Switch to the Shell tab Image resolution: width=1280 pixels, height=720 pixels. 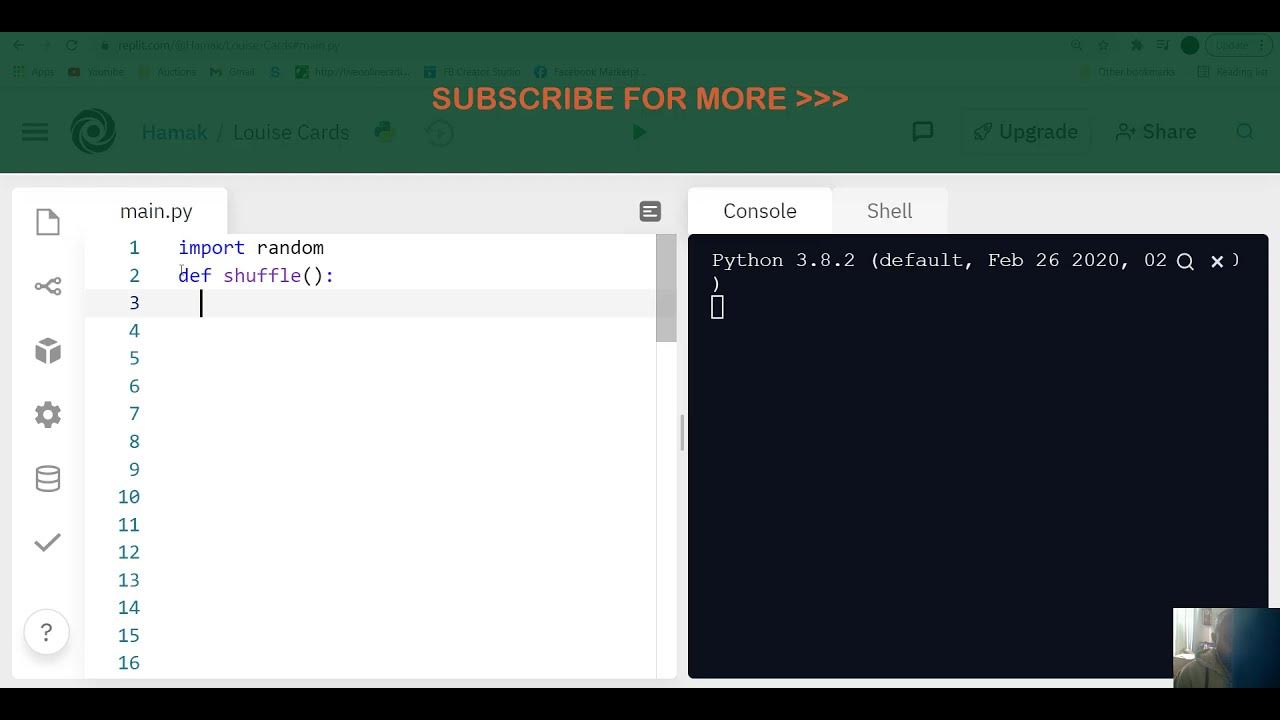pyautogui.click(x=889, y=211)
